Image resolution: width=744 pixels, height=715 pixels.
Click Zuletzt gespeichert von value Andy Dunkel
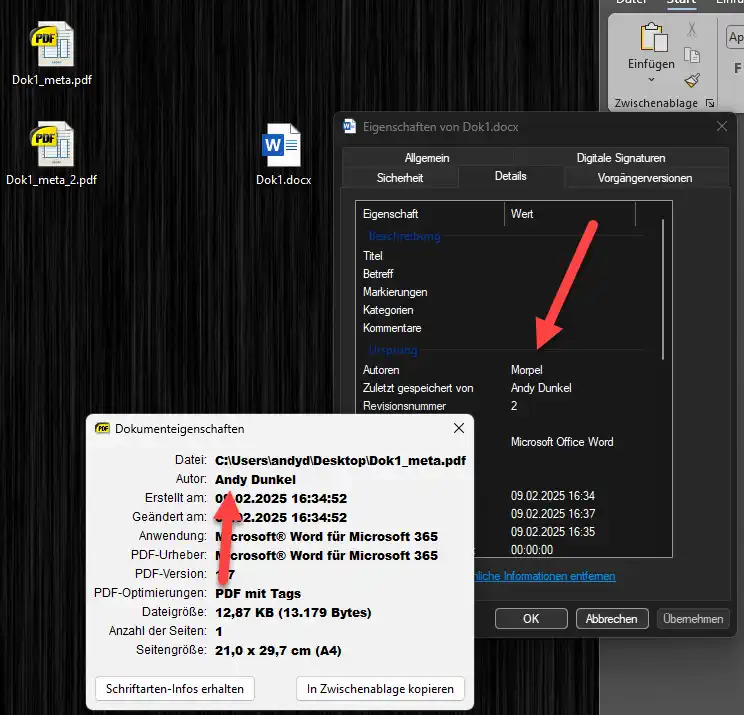click(x=541, y=388)
